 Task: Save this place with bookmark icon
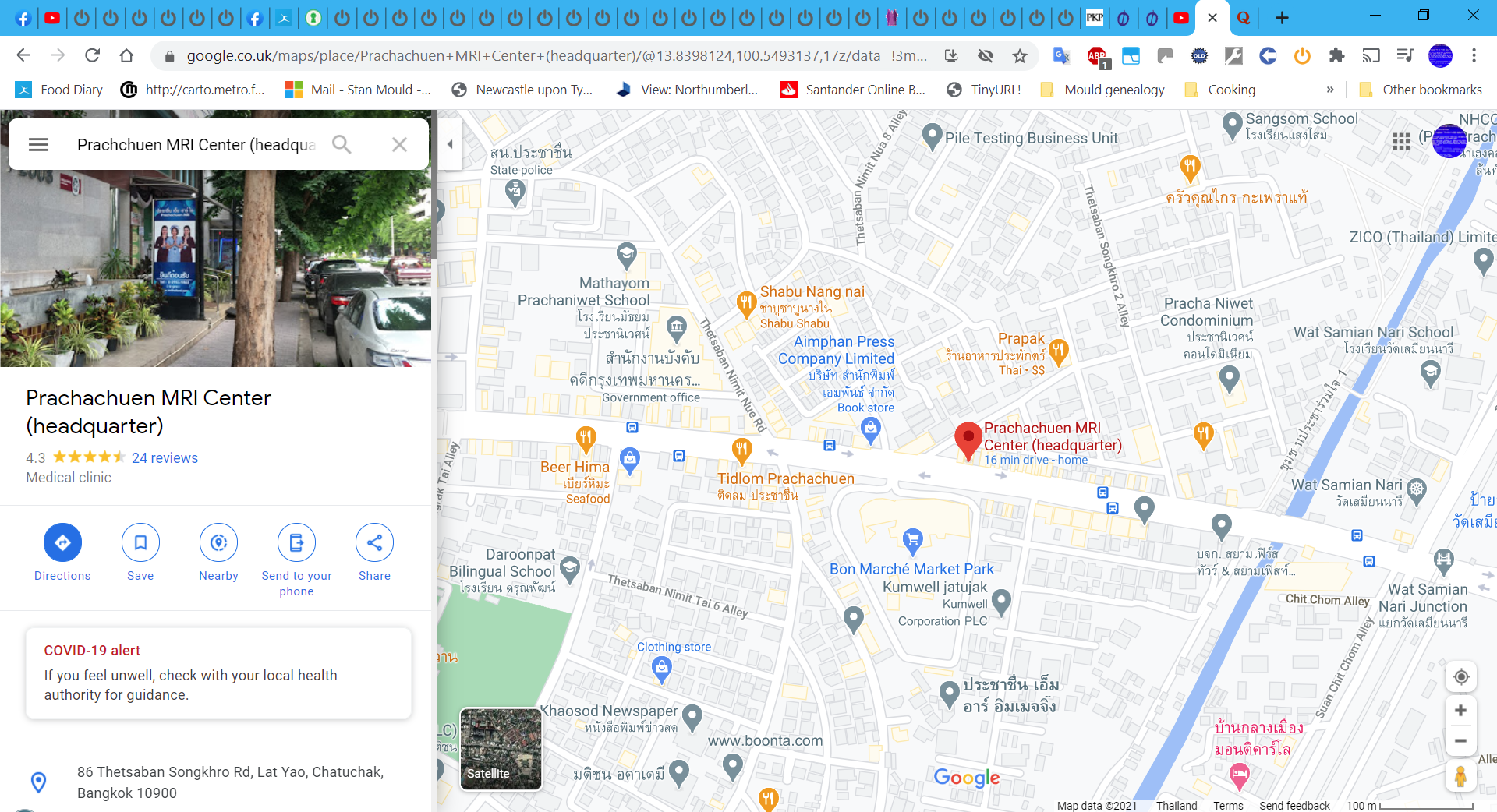pos(140,542)
